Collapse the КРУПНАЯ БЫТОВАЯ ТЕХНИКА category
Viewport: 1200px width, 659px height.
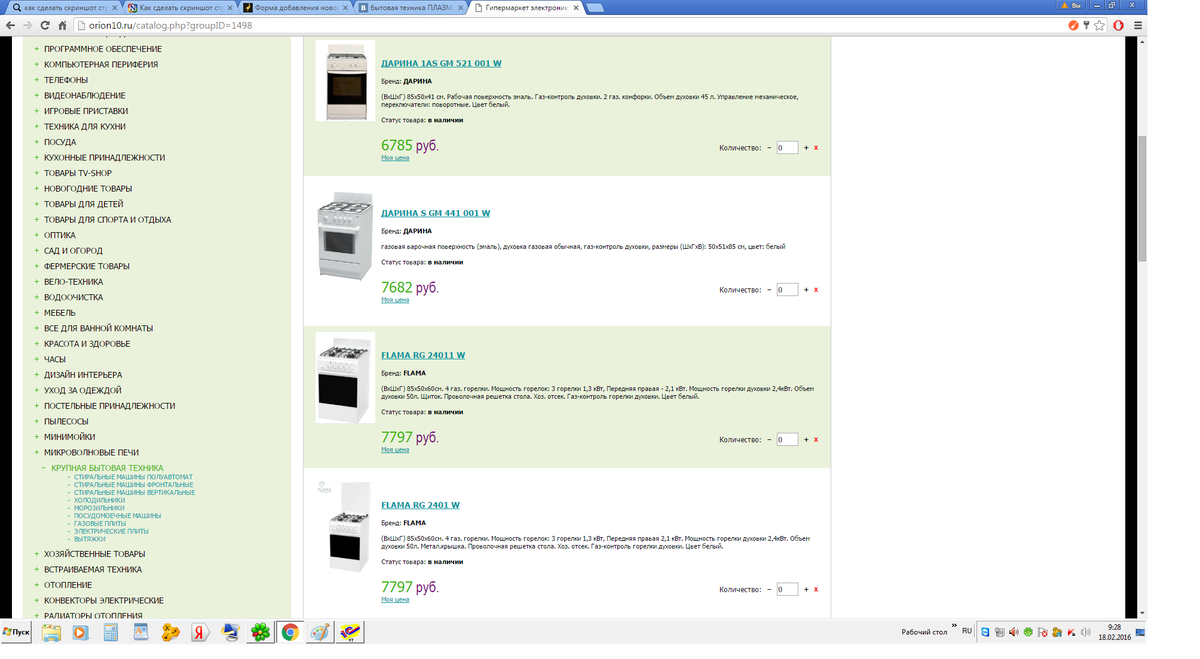point(44,468)
